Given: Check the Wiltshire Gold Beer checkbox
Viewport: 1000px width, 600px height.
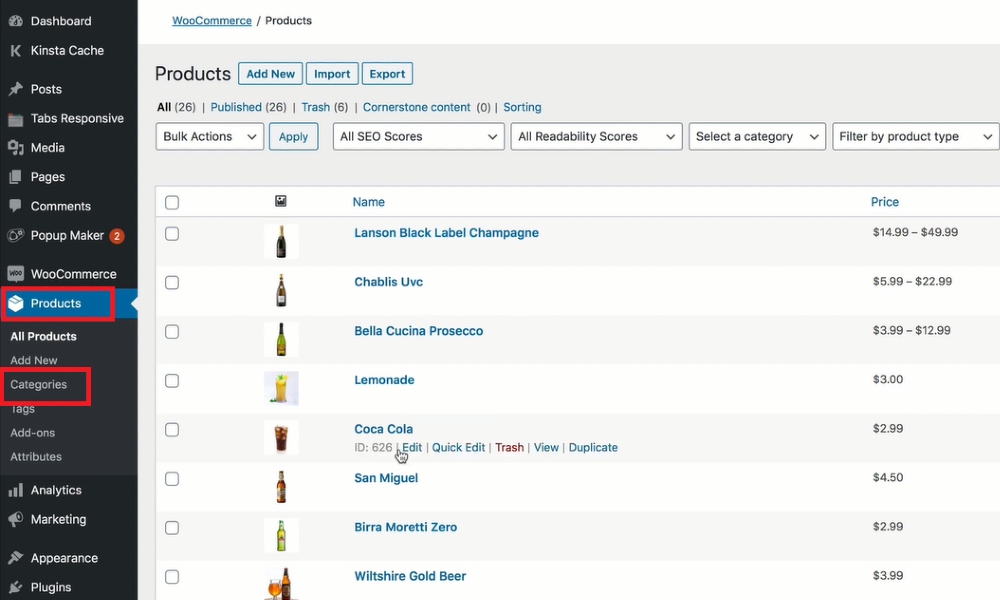Looking at the screenshot, I should (172, 577).
